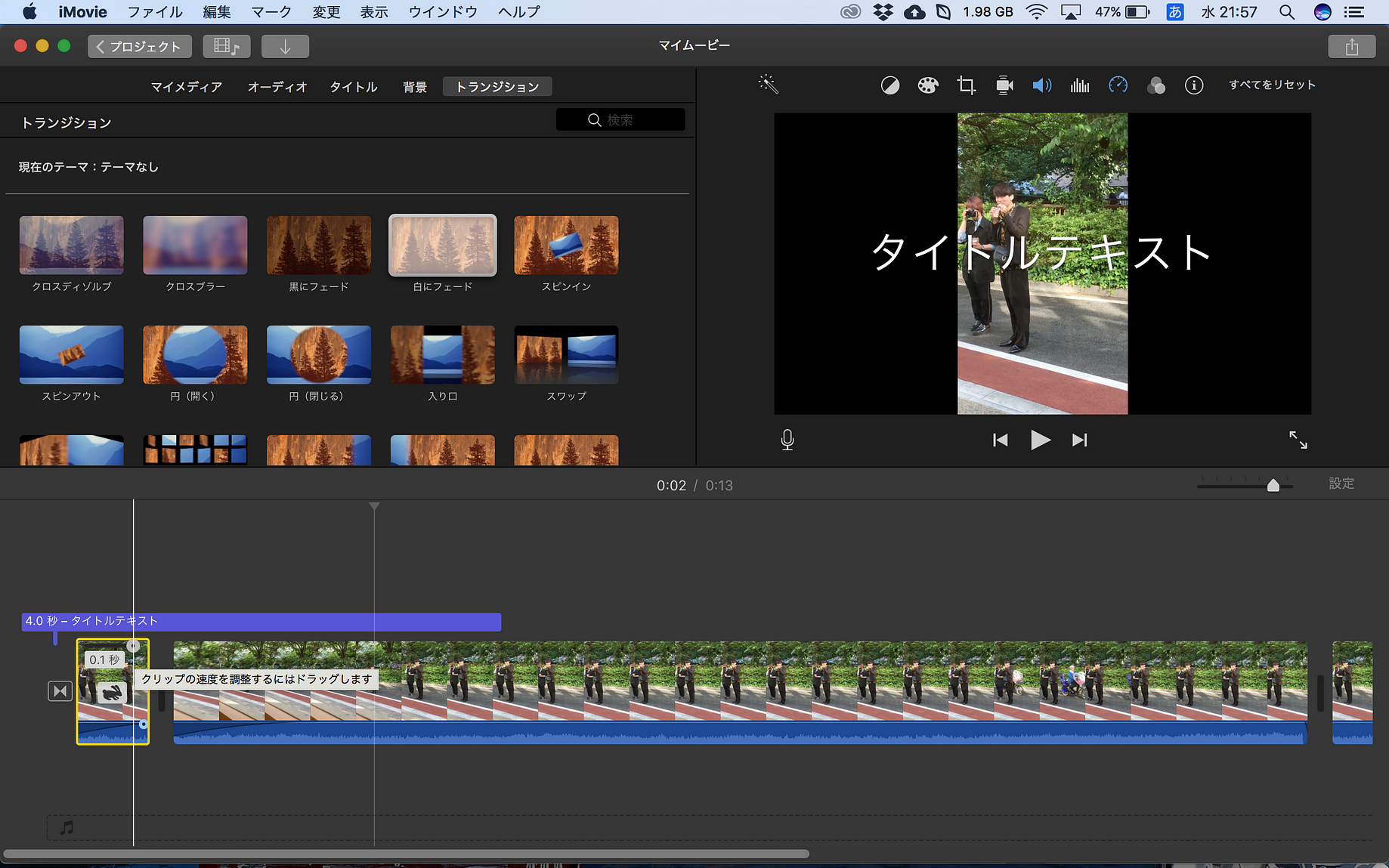Toggle the media library filmstrip button
This screenshot has height=868, width=1389.
[x=226, y=47]
